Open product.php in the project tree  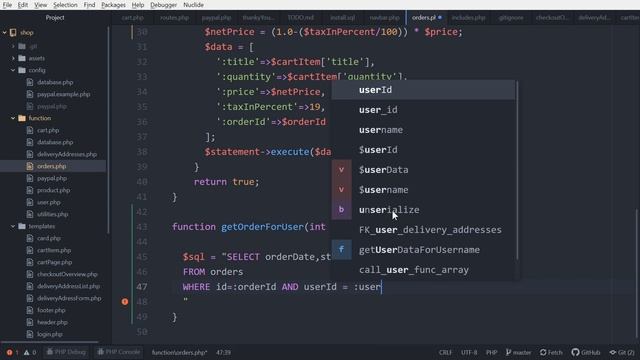(x=53, y=190)
